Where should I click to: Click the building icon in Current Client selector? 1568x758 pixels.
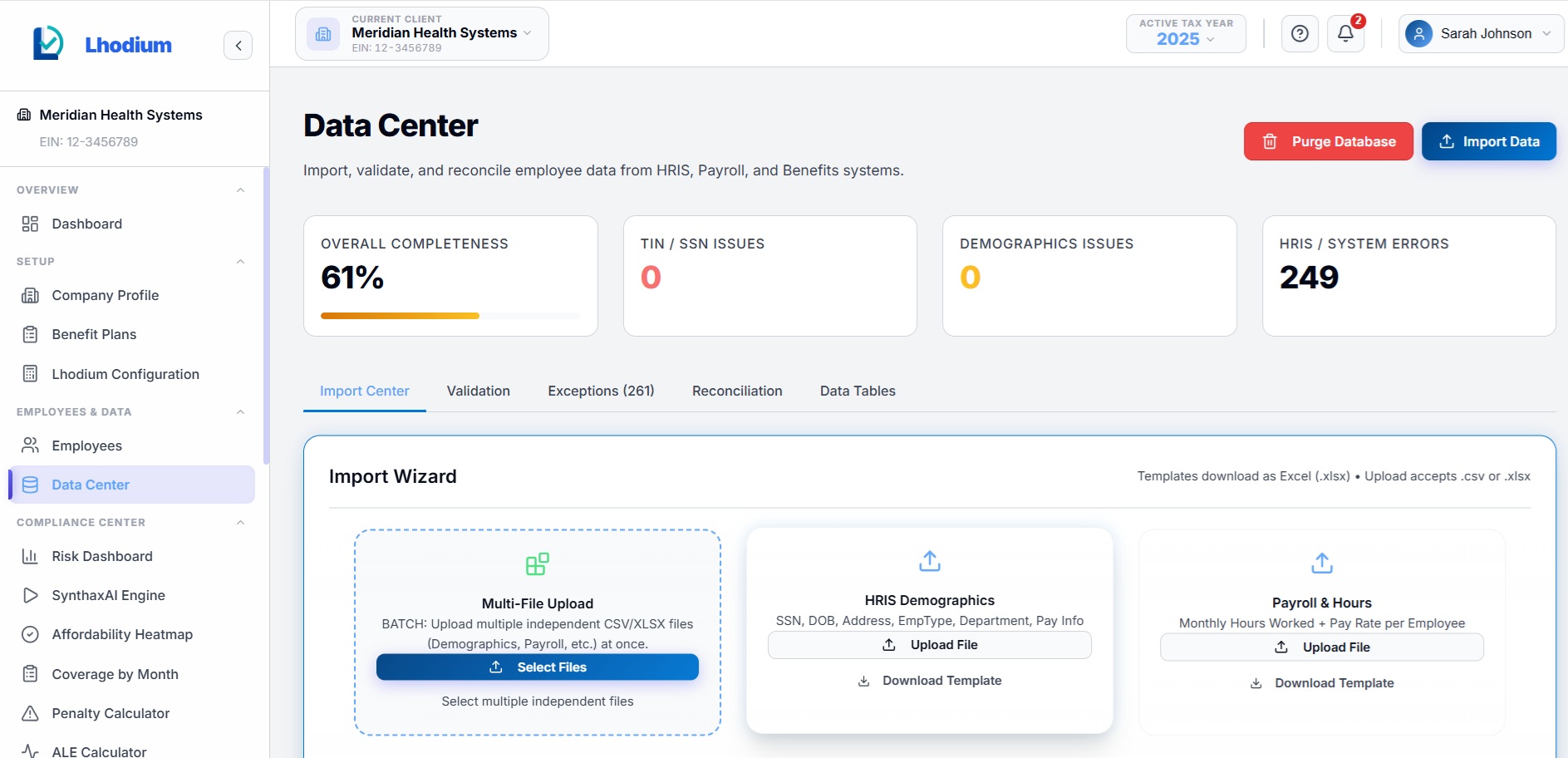point(323,34)
